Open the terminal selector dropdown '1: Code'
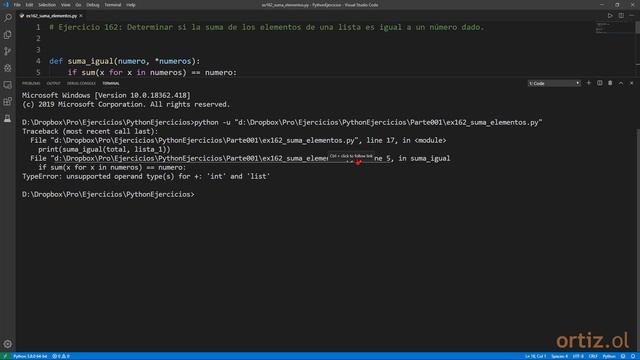The width and height of the screenshot is (640, 360). 554,83
